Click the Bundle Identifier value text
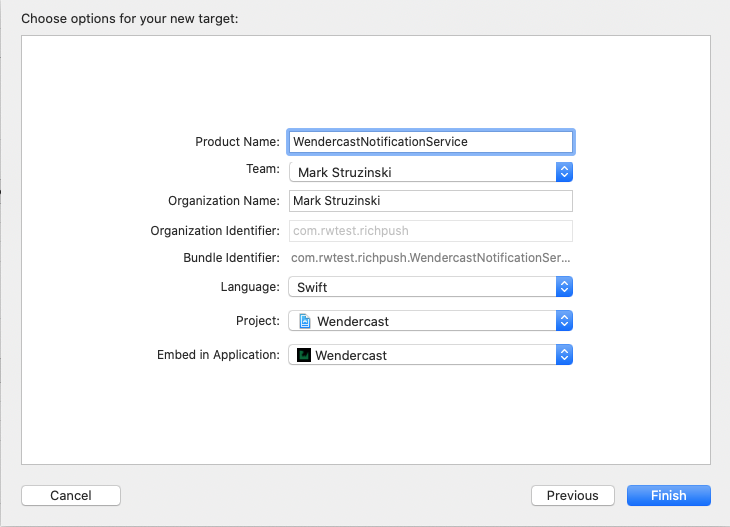Viewport: 730px width, 527px height. [430, 258]
